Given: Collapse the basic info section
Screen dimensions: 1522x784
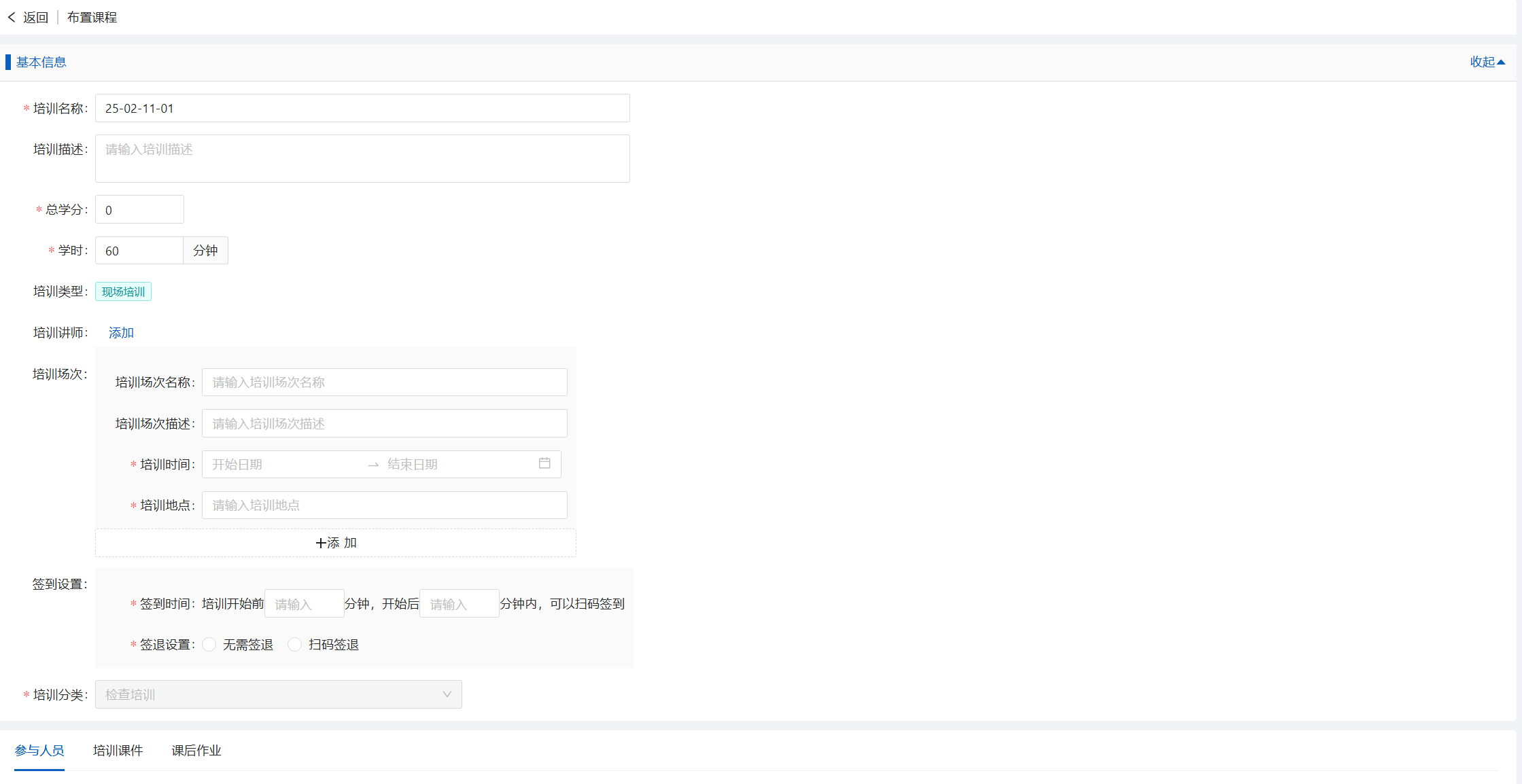Looking at the screenshot, I should pos(1487,62).
